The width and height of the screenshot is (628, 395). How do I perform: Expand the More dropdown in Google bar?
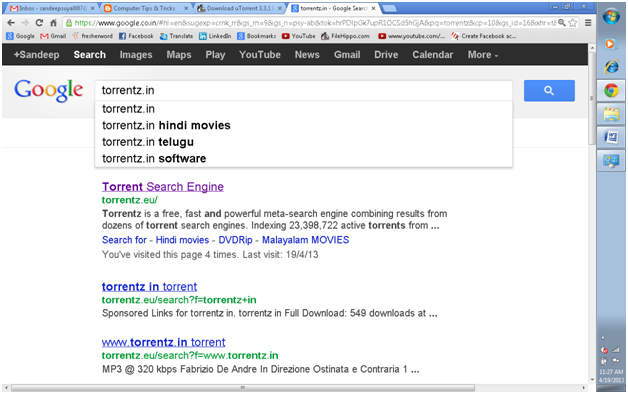(x=483, y=55)
